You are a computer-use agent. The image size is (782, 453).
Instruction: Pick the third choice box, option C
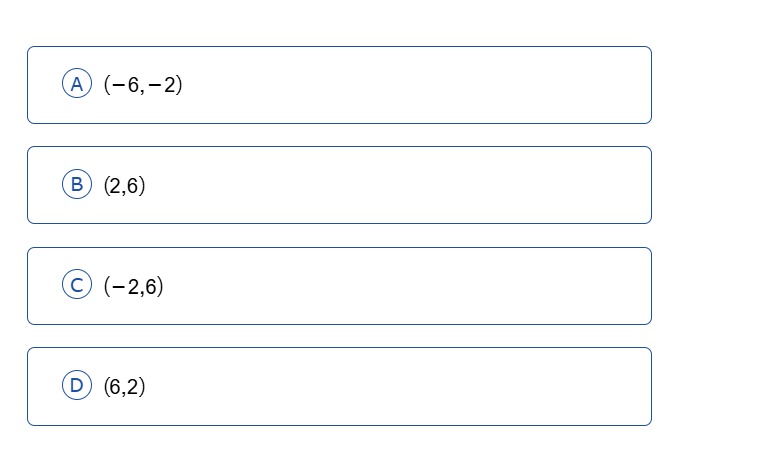click(x=339, y=286)
